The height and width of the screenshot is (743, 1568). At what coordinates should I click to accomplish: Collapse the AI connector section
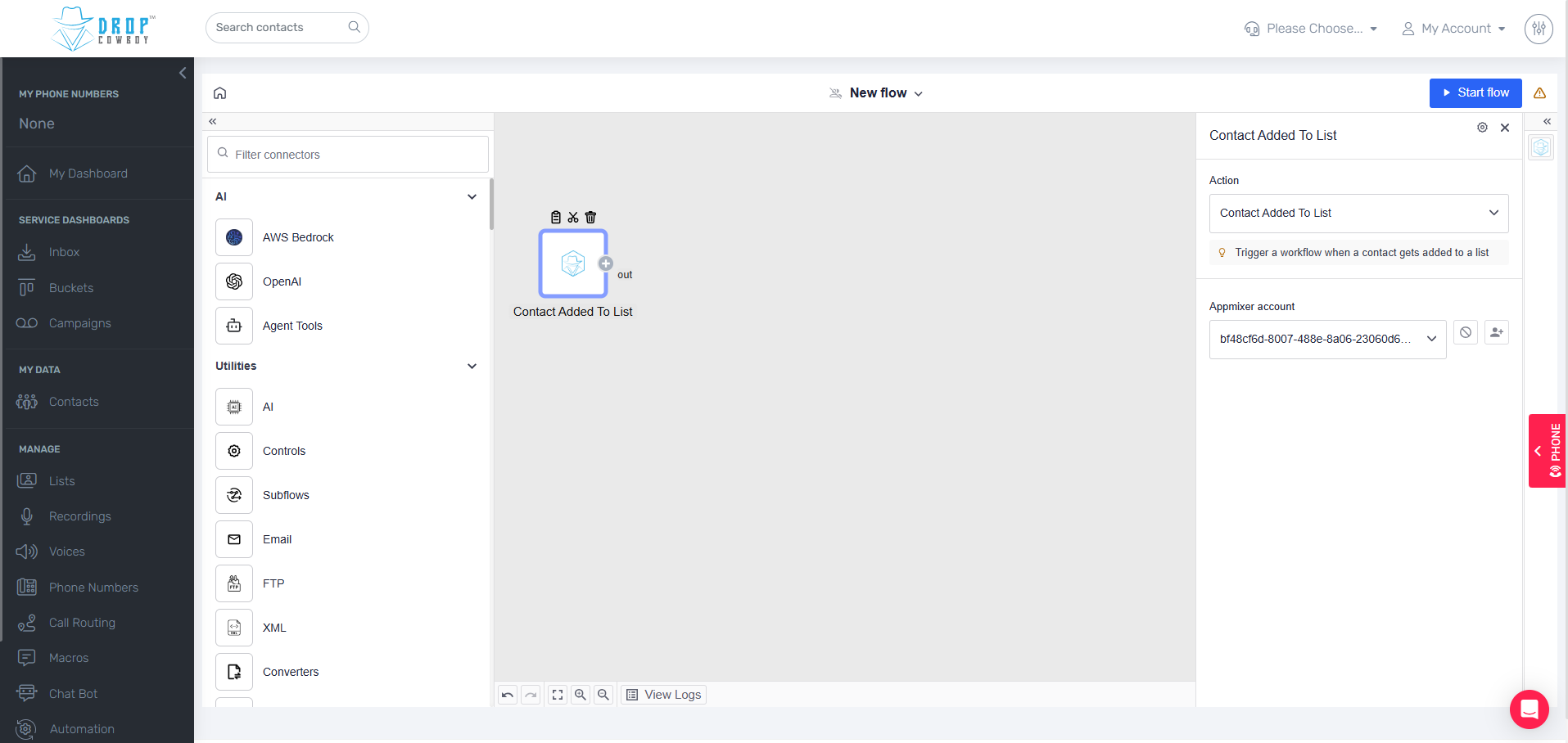(x=472, y=196)
